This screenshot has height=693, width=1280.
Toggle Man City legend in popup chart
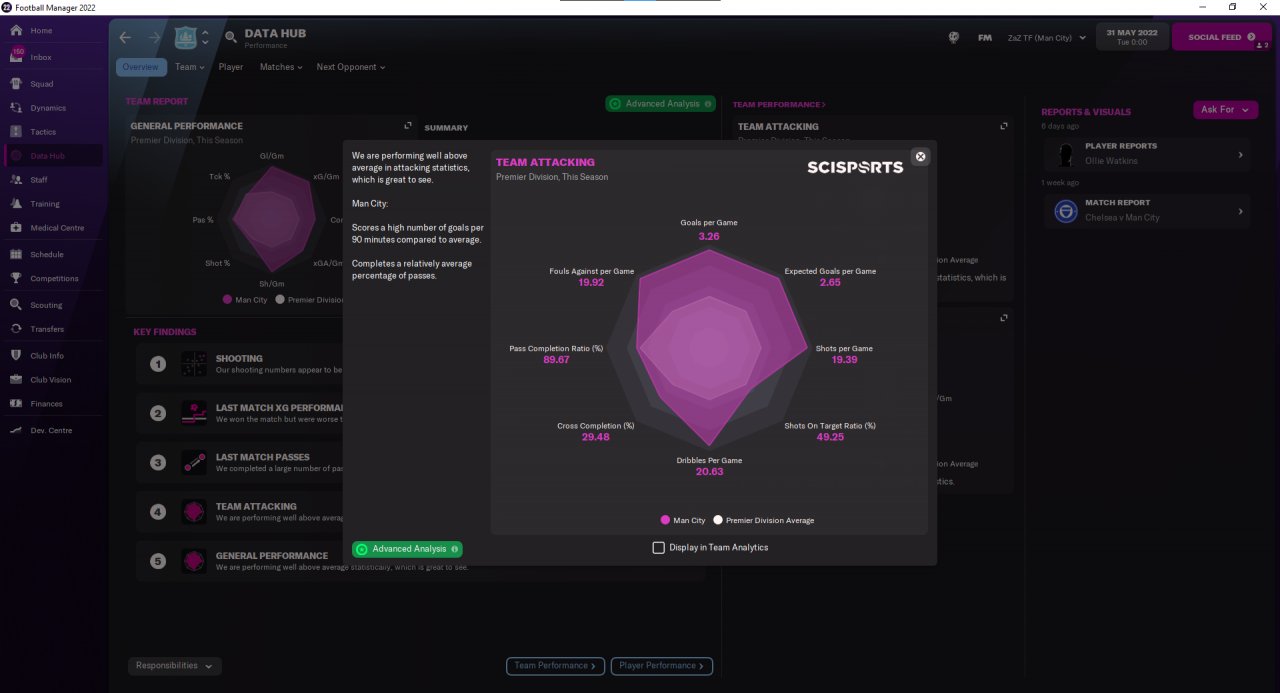click(x=683, y=520)
